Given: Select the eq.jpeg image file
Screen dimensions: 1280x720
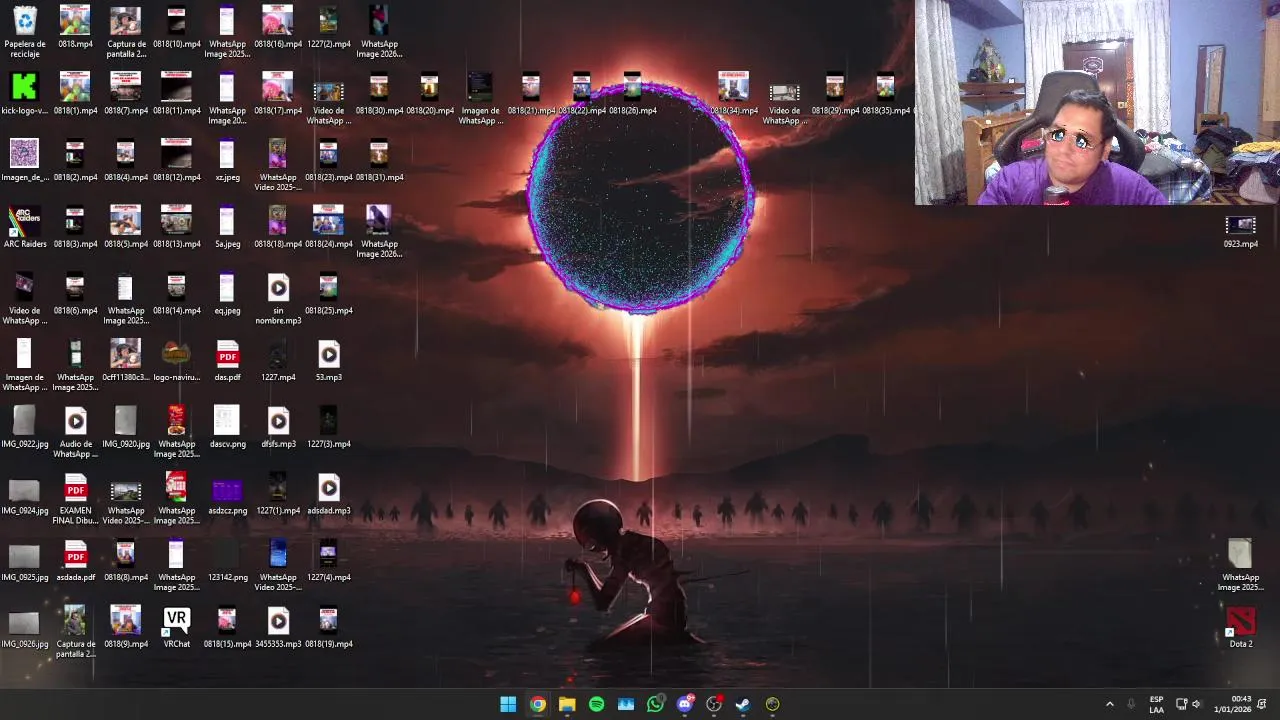Looking at the screenshot, I should [x=227, y=293].
